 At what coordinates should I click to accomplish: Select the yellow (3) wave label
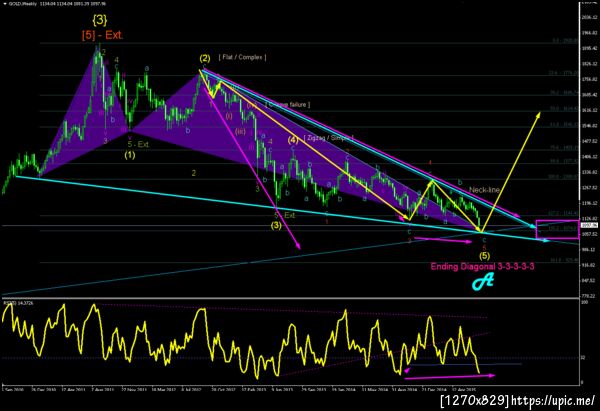point(276,225)
